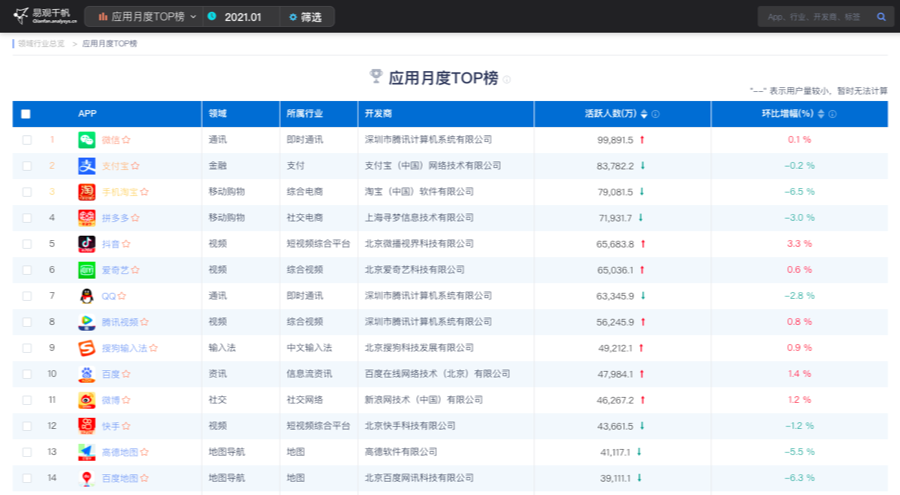
Task: Check the box for rank 4 拼多多
Action: click(x=27, y=218)
